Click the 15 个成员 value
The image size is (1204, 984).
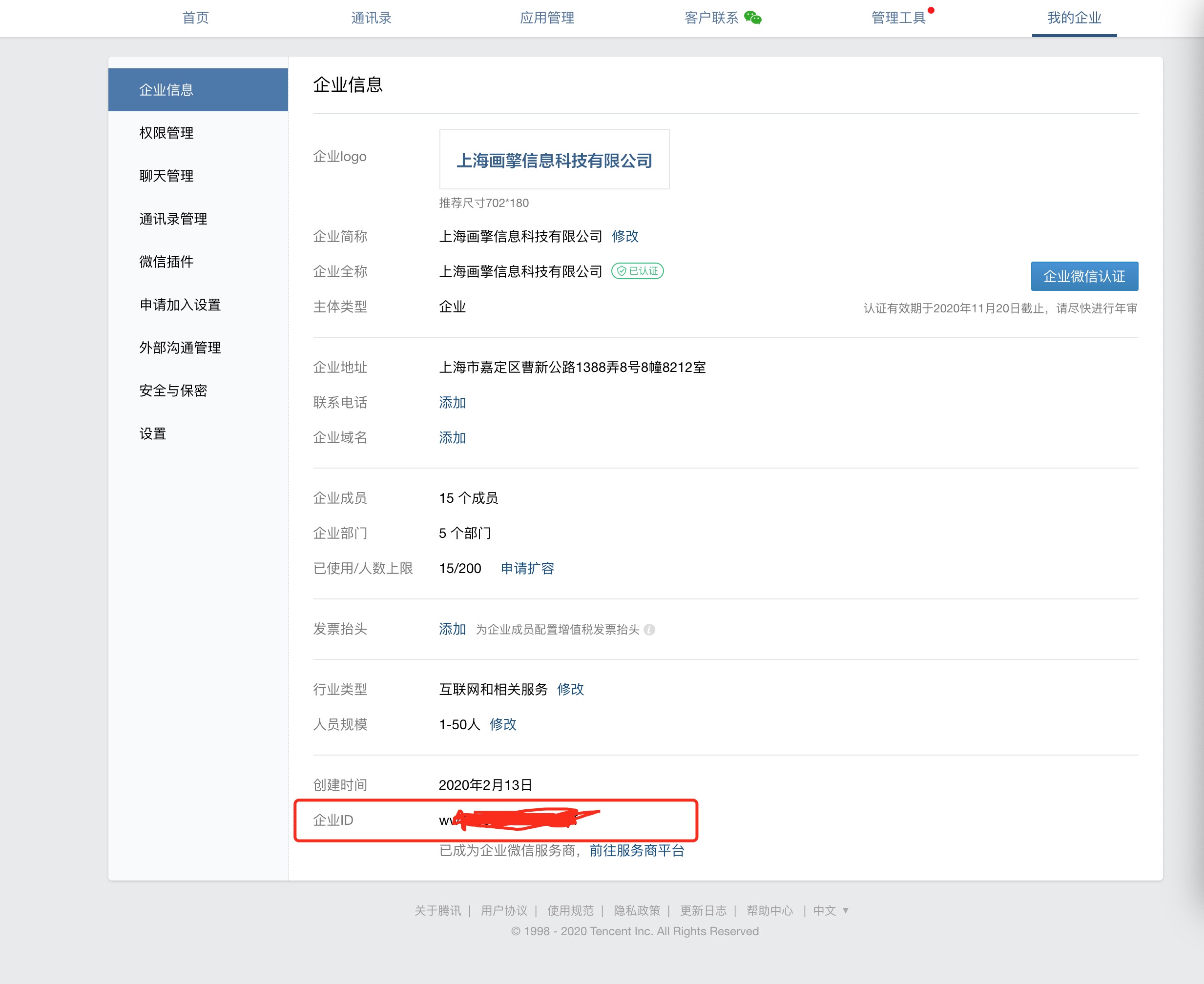(x=468, y=498)
